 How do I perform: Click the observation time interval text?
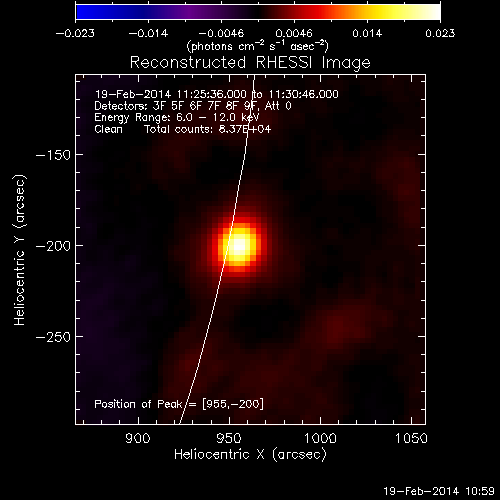217,94
